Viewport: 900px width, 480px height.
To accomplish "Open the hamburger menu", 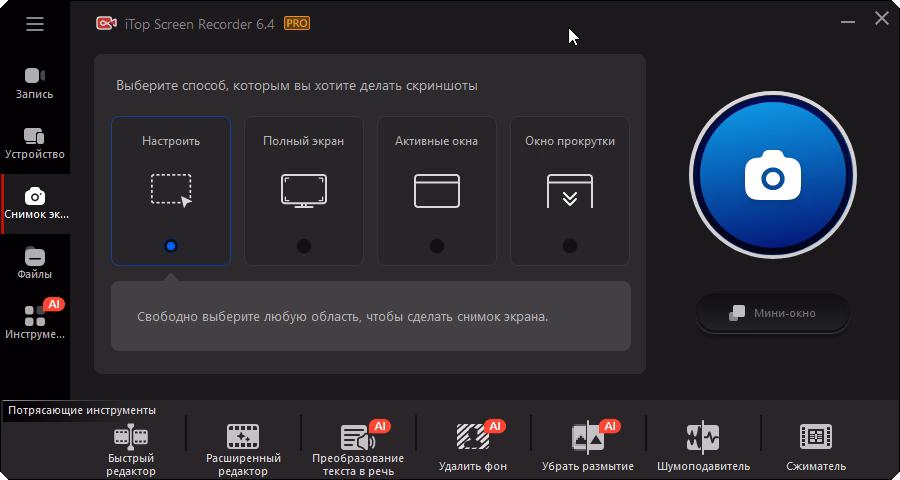I will pos(35,24).
